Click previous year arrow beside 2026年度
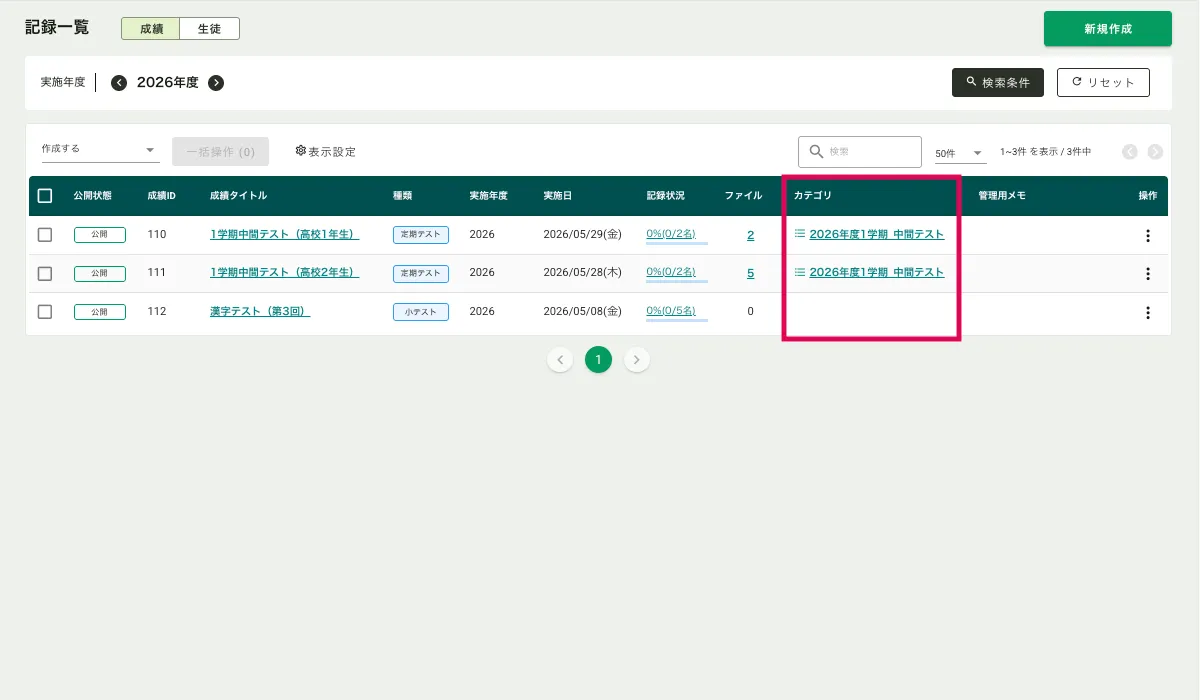The height and width of the screenshot is (700, 1200). click(x=119, y=83)
